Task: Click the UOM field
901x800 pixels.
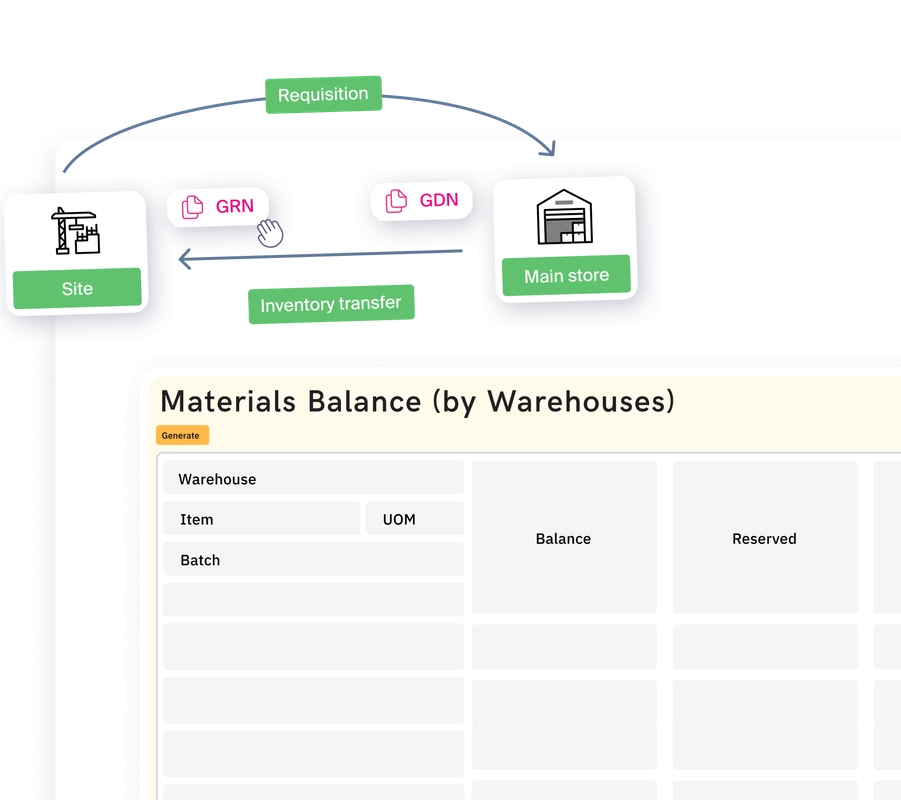Action: (x=414, y=518)
